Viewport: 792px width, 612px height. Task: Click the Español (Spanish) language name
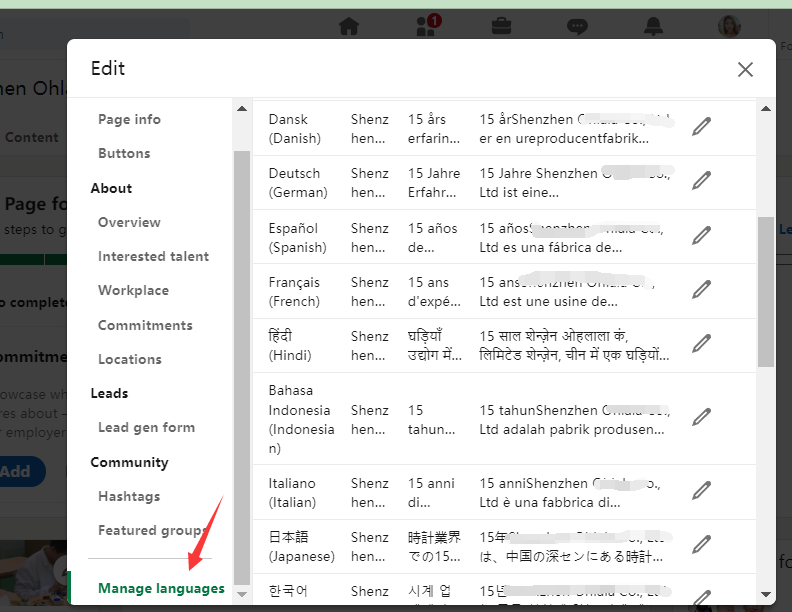pos(298,238)
